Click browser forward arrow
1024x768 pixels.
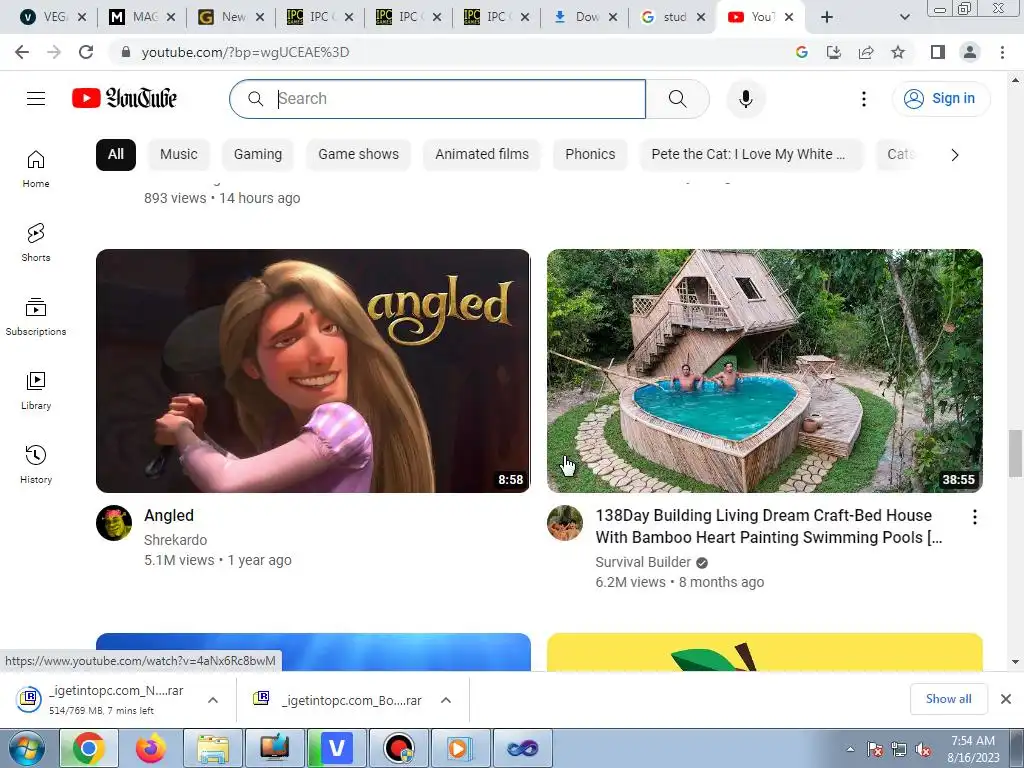coord(54,52)
